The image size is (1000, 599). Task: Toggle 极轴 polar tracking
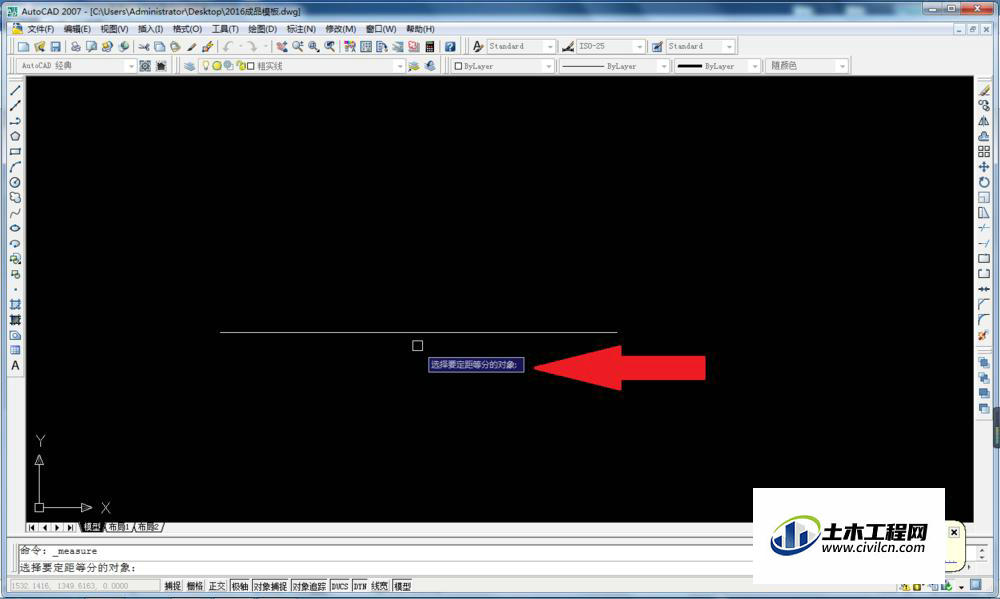click(240, 586)
